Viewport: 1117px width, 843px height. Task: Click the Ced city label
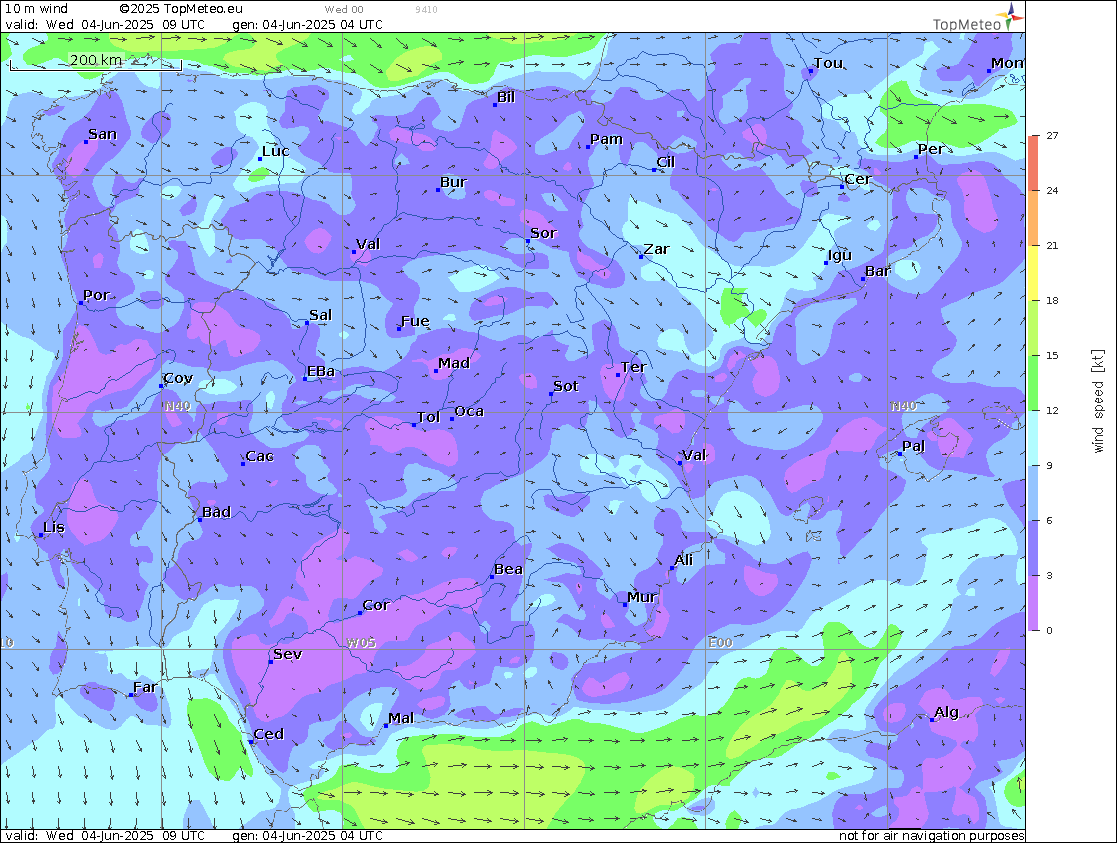269,734
